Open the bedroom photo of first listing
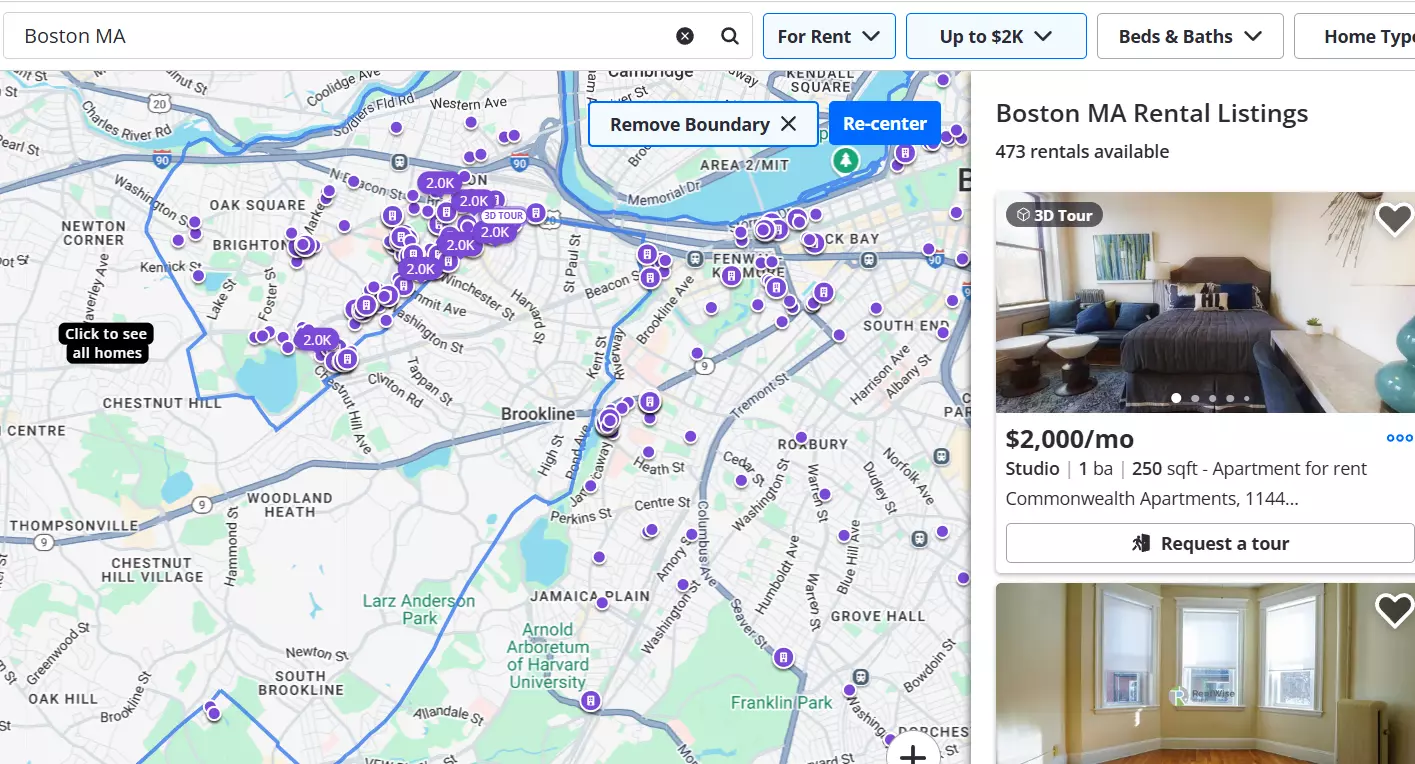This screenshot has height=764, width=1415. click(x=1205, y=302)
